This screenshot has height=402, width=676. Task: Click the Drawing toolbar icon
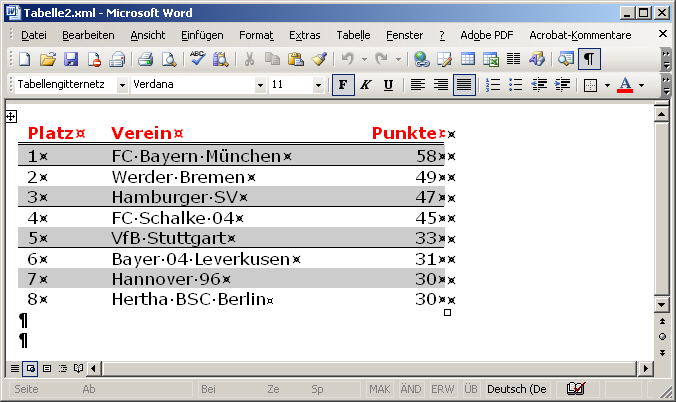(537, 59)
